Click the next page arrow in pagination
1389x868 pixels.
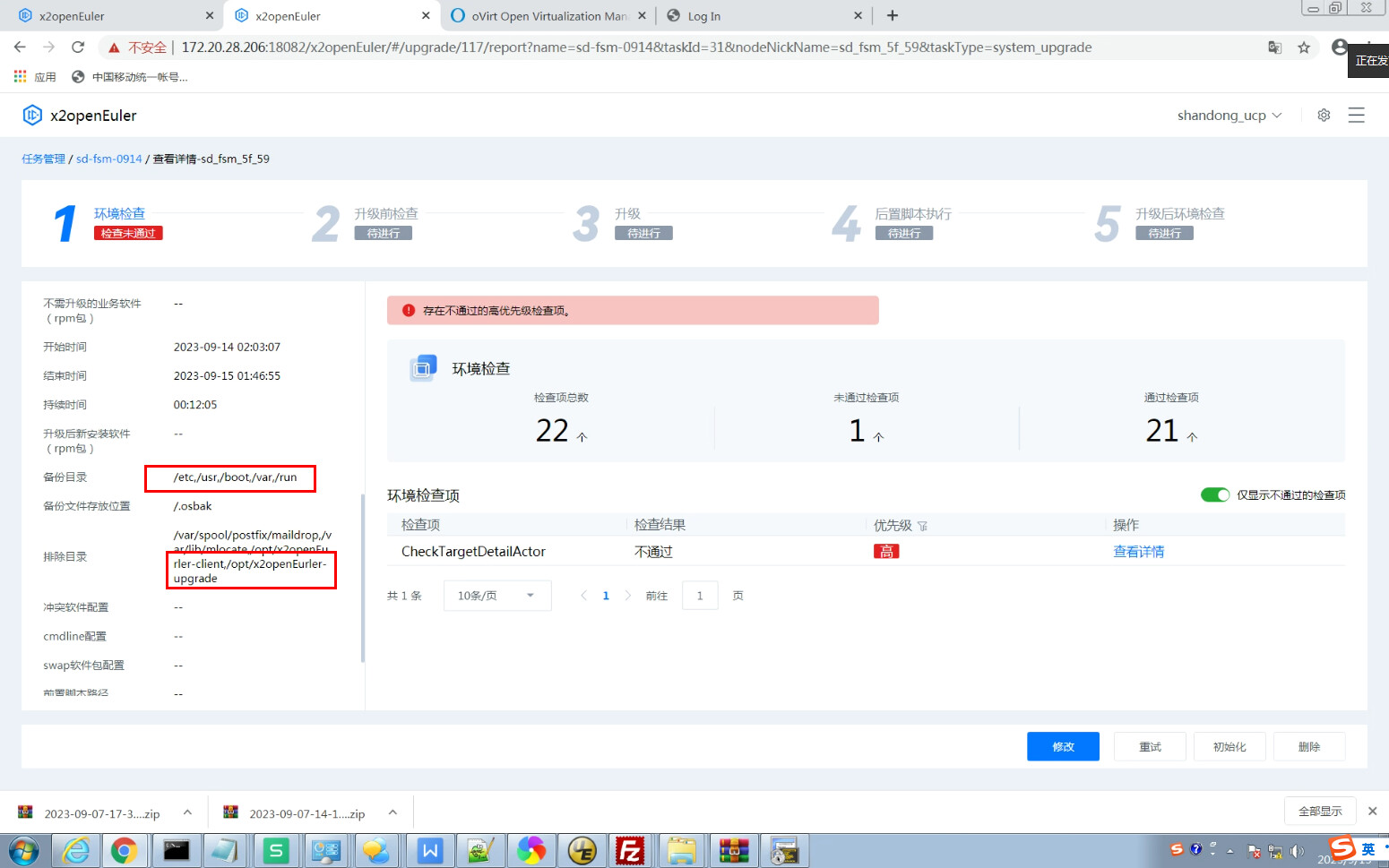[x=627, y=596]
